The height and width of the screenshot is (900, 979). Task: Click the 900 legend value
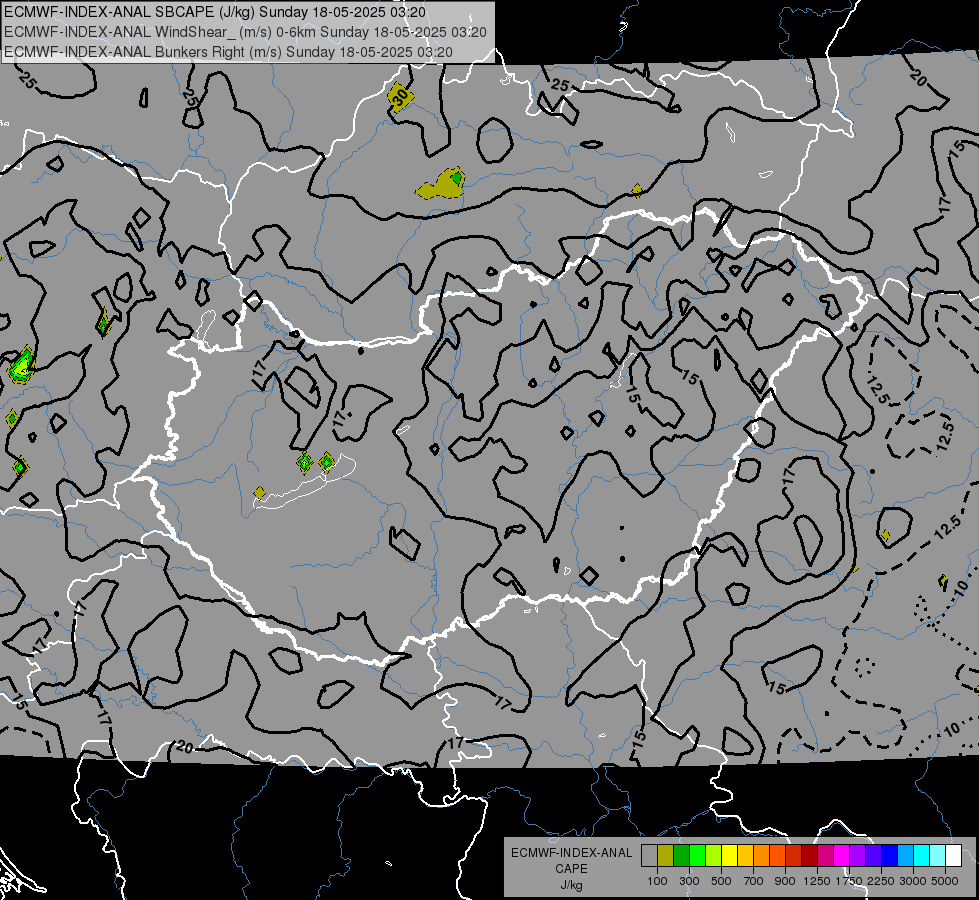pyautogui.click(x=785, y=881)
